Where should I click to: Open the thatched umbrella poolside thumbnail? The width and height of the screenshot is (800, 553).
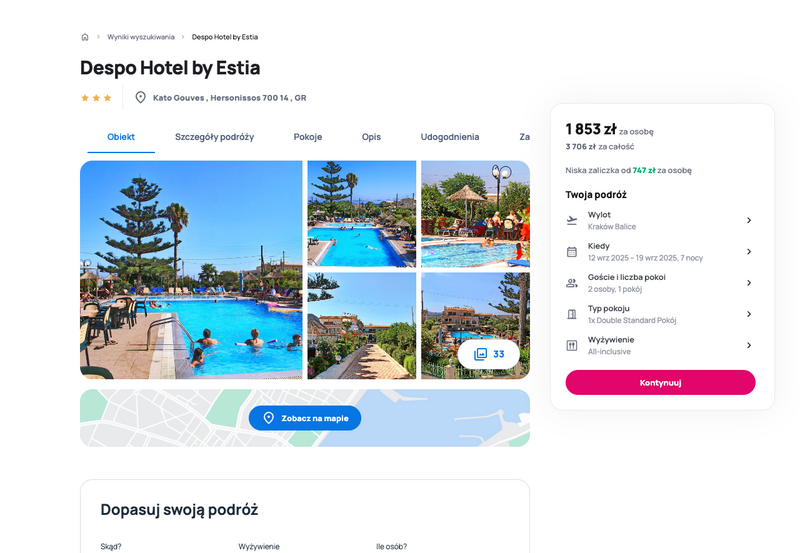476,214
